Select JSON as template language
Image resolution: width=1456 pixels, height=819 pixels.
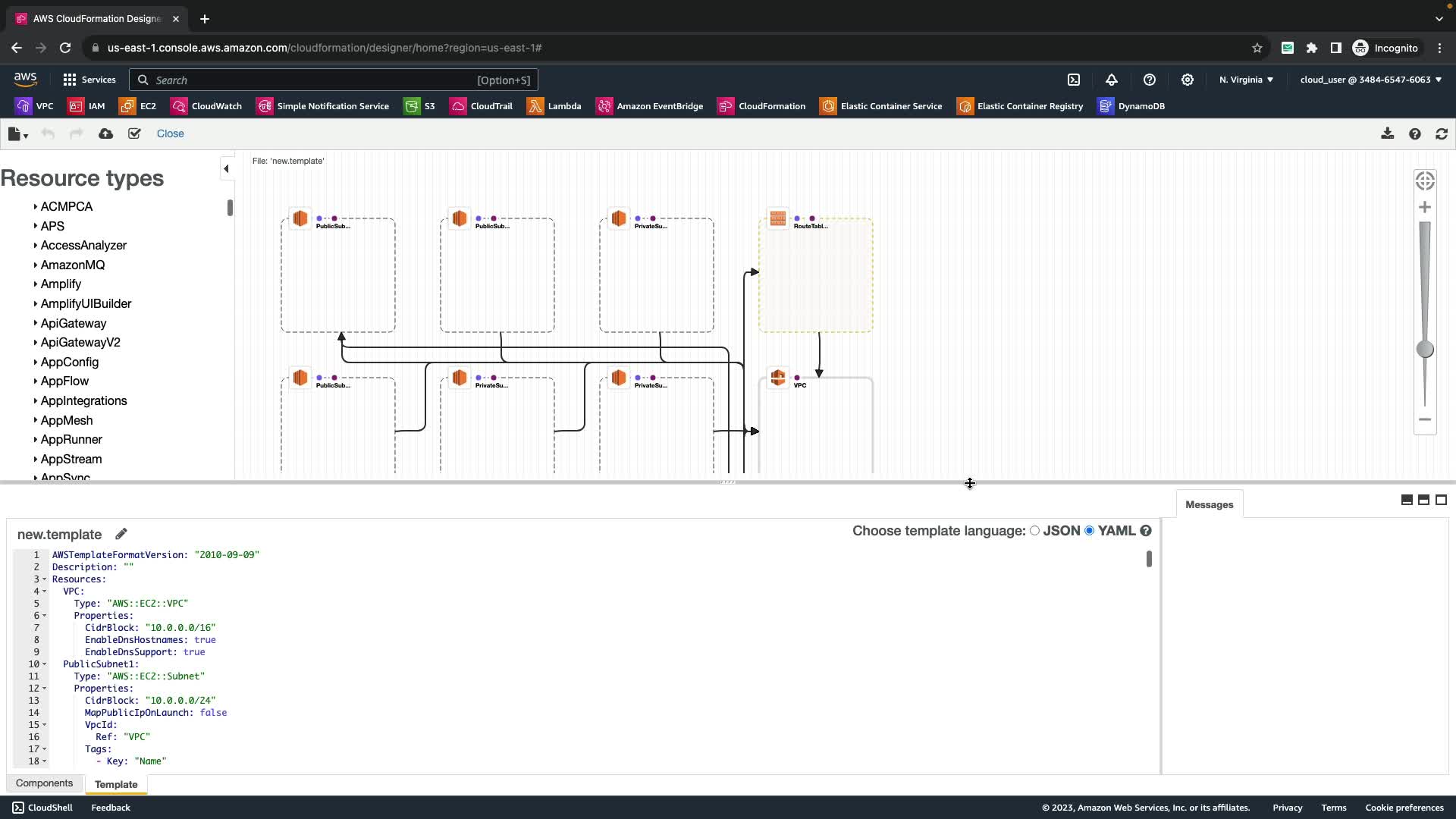coord(1034,531)
